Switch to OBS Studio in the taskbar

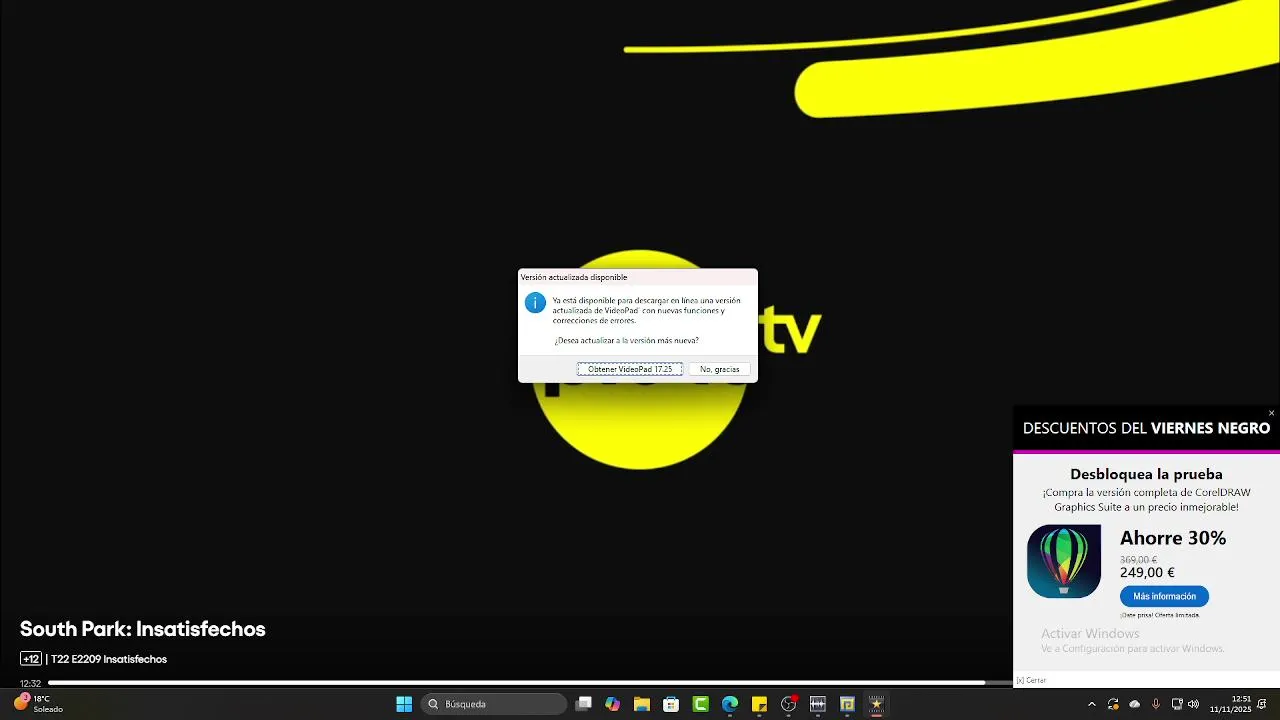tap(789, 704)
